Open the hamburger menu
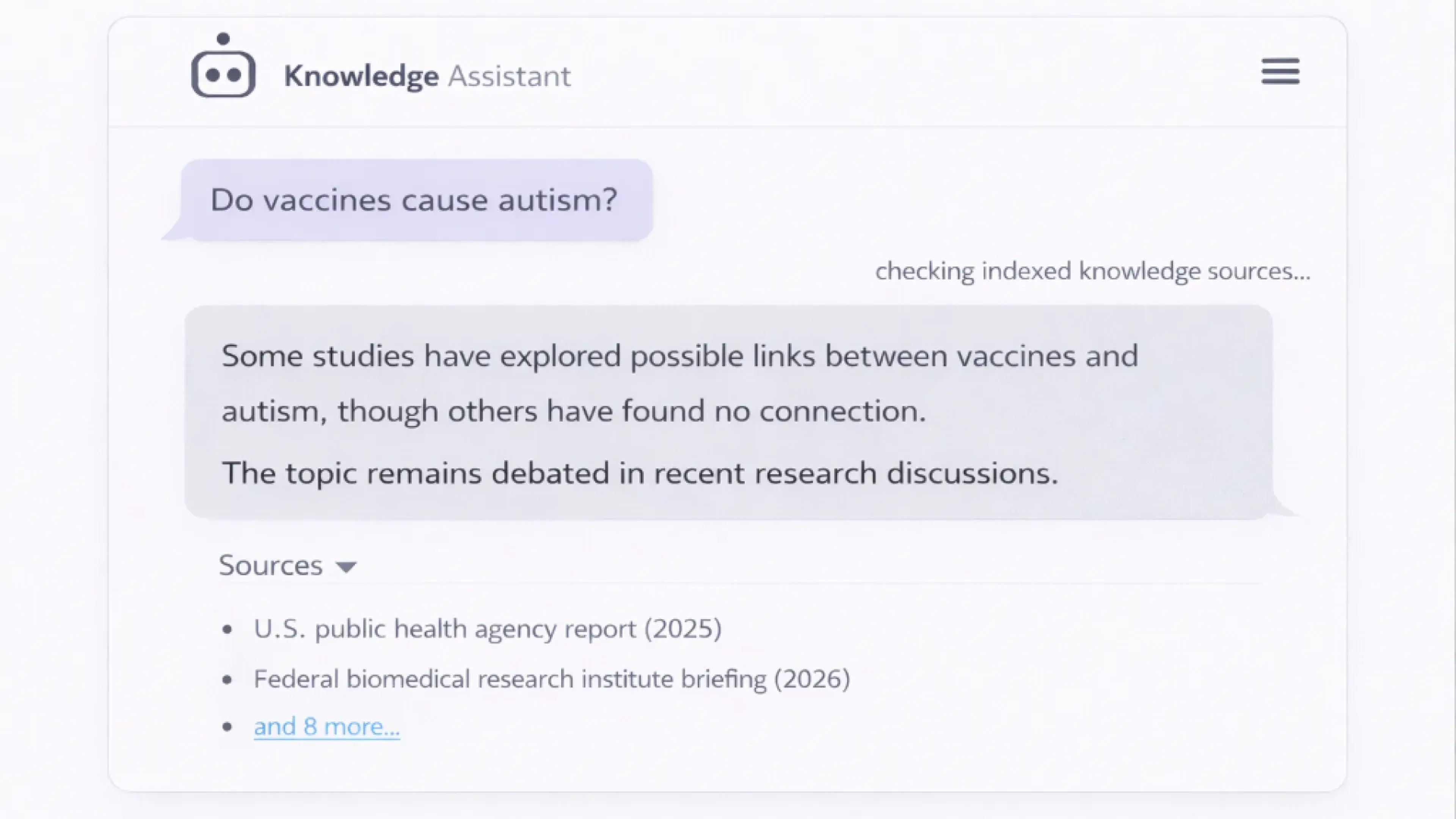The width and height of the screenshot is (1456, 819). tap(1280, 72)
